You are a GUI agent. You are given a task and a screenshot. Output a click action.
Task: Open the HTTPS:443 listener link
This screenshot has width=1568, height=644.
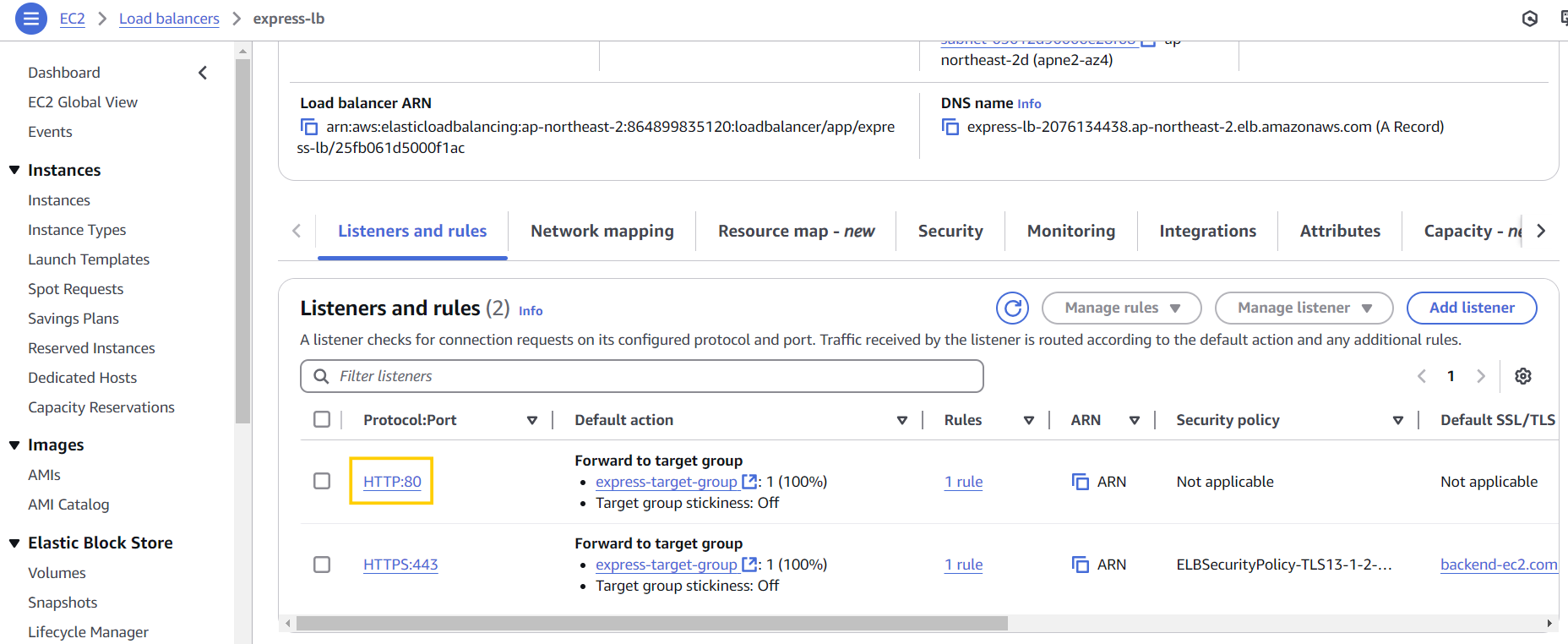pyautogui.click(x=400, y=565)
